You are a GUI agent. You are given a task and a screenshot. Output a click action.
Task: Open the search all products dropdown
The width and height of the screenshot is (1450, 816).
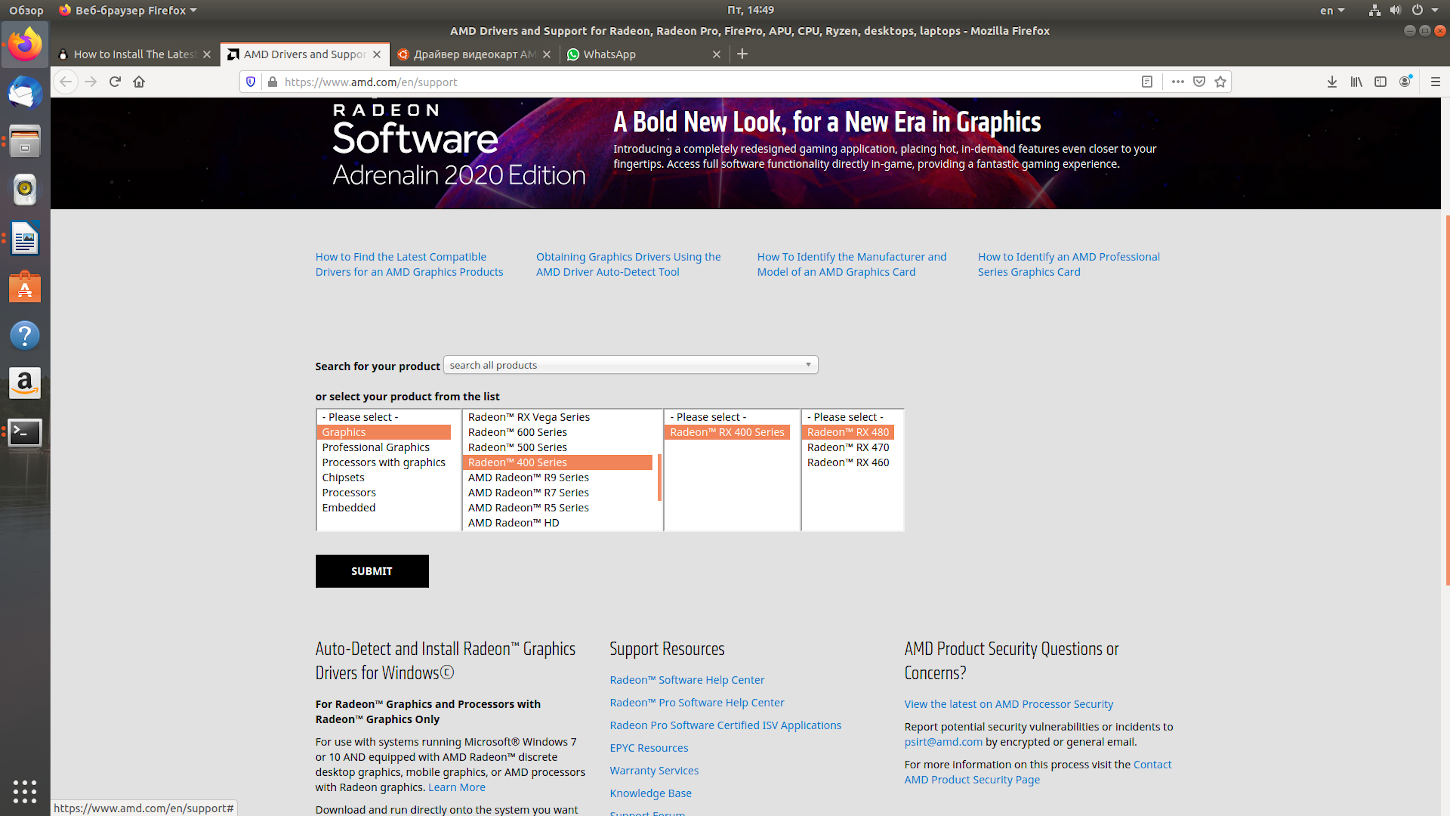[x=631, y=365]
